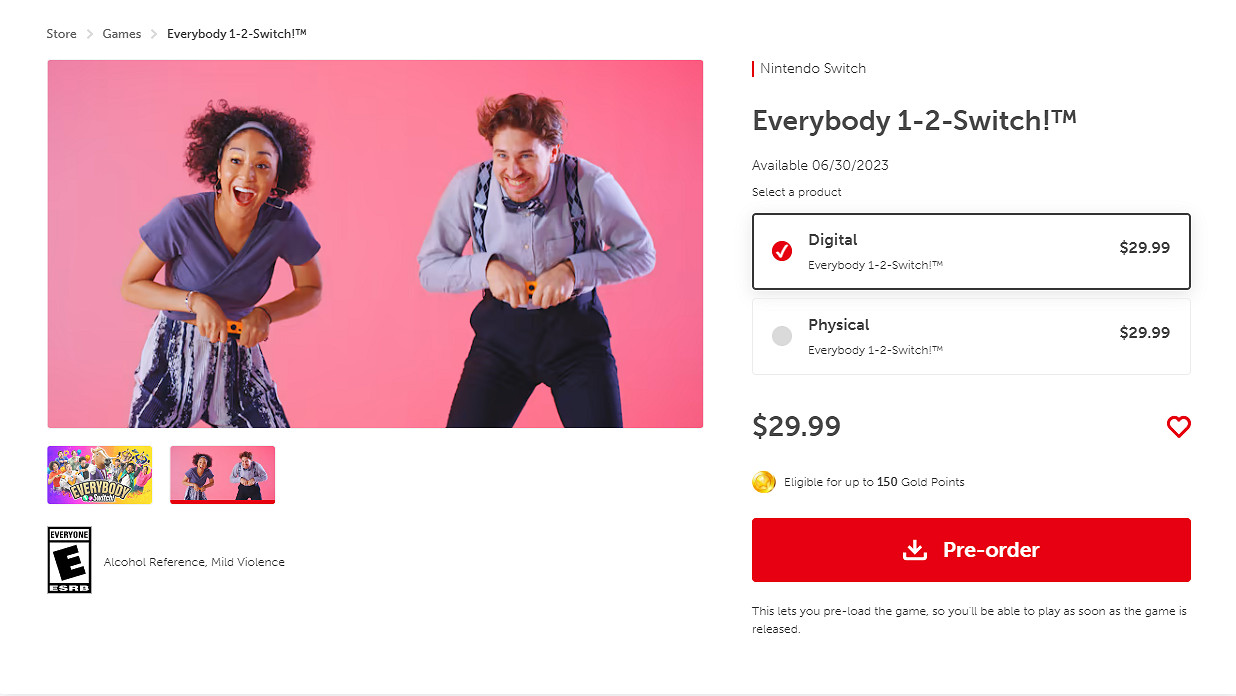
Task: Choose the Physical product option card
Action: (971, 336)
